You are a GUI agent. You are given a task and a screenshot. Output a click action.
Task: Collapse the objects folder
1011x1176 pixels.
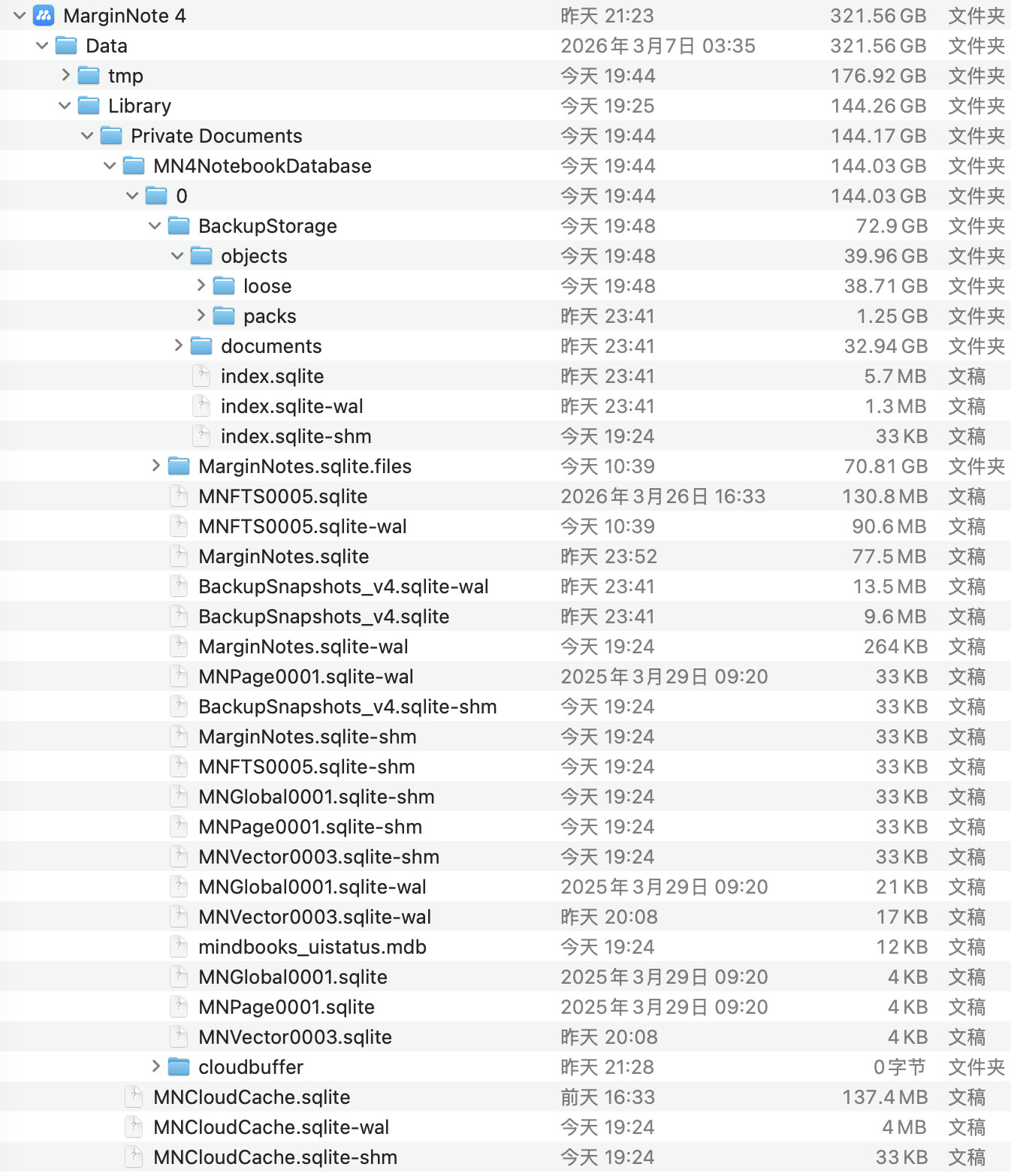[177, 256]
